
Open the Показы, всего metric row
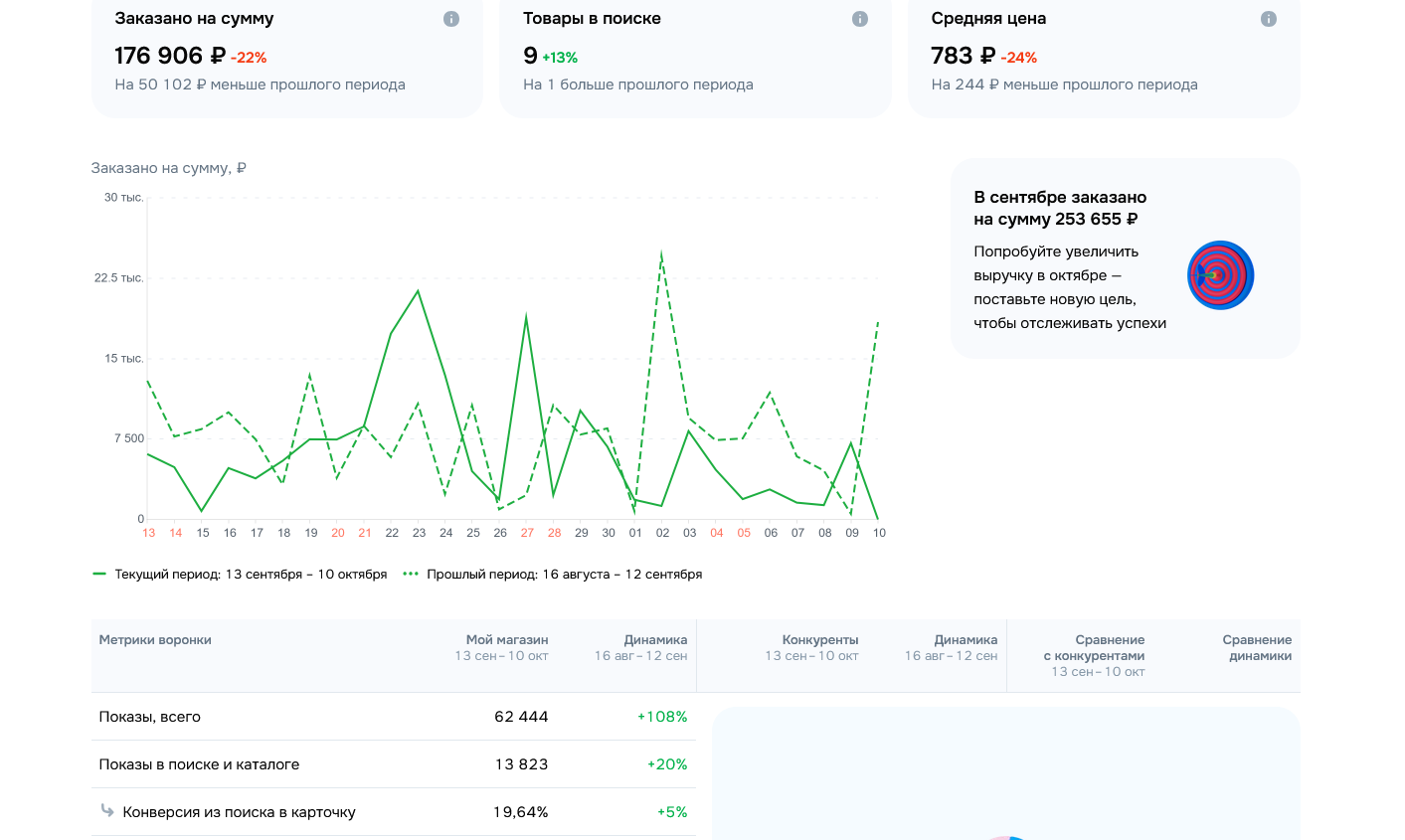(x=150, y=717)
